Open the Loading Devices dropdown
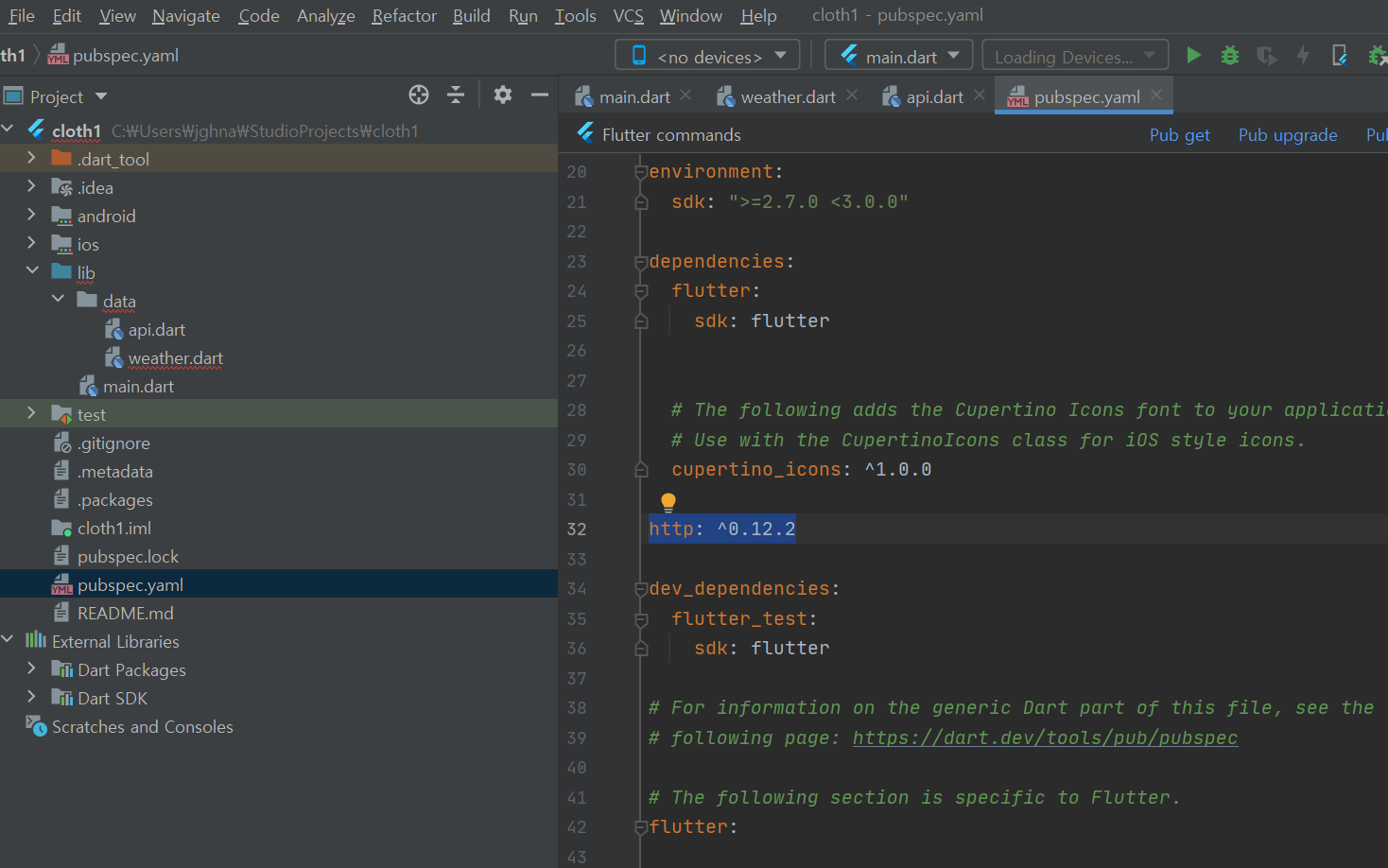This screenshot has width=1388, height=868. 1075,56
